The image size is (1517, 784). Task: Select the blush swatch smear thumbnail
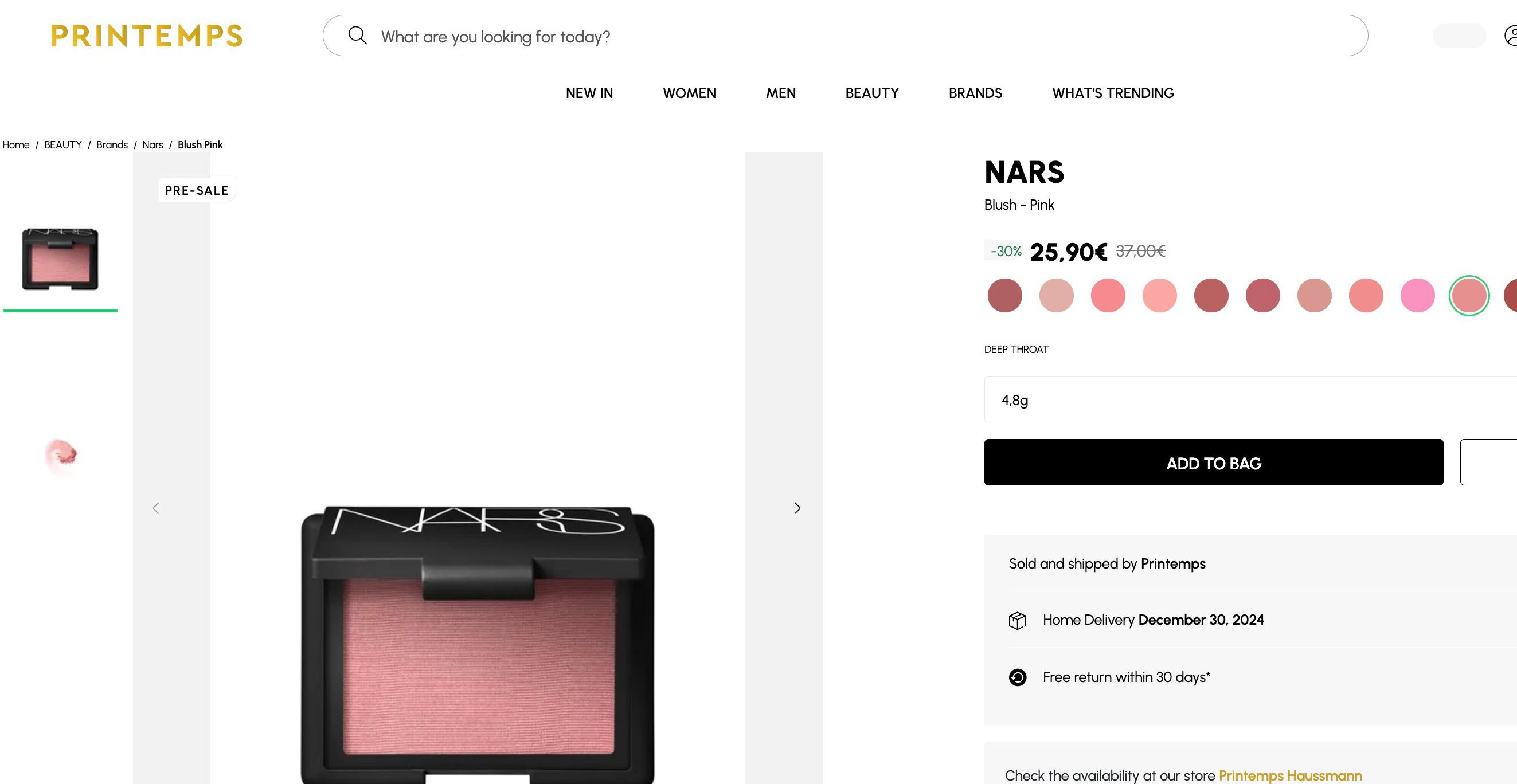[x=60, y=456]
